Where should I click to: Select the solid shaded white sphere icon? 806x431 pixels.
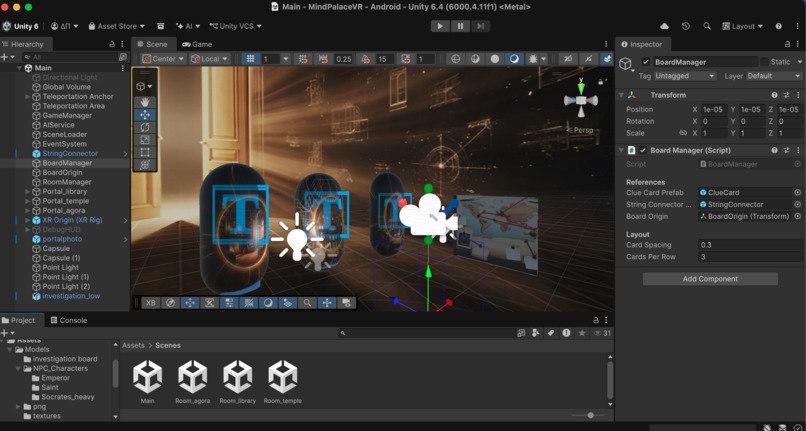point(494,59)
